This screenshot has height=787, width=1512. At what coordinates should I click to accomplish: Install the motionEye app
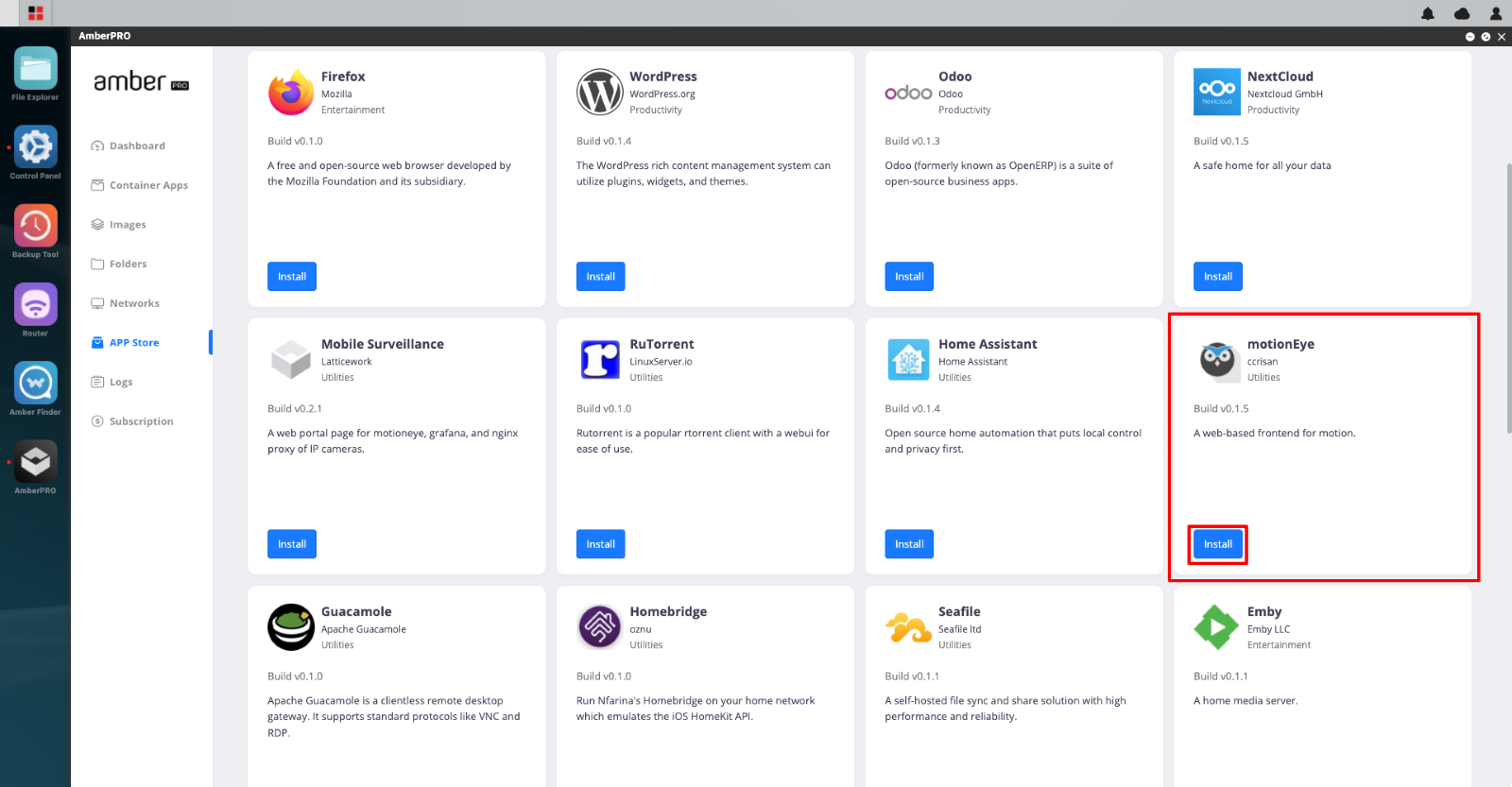[x=1217, y=544]
